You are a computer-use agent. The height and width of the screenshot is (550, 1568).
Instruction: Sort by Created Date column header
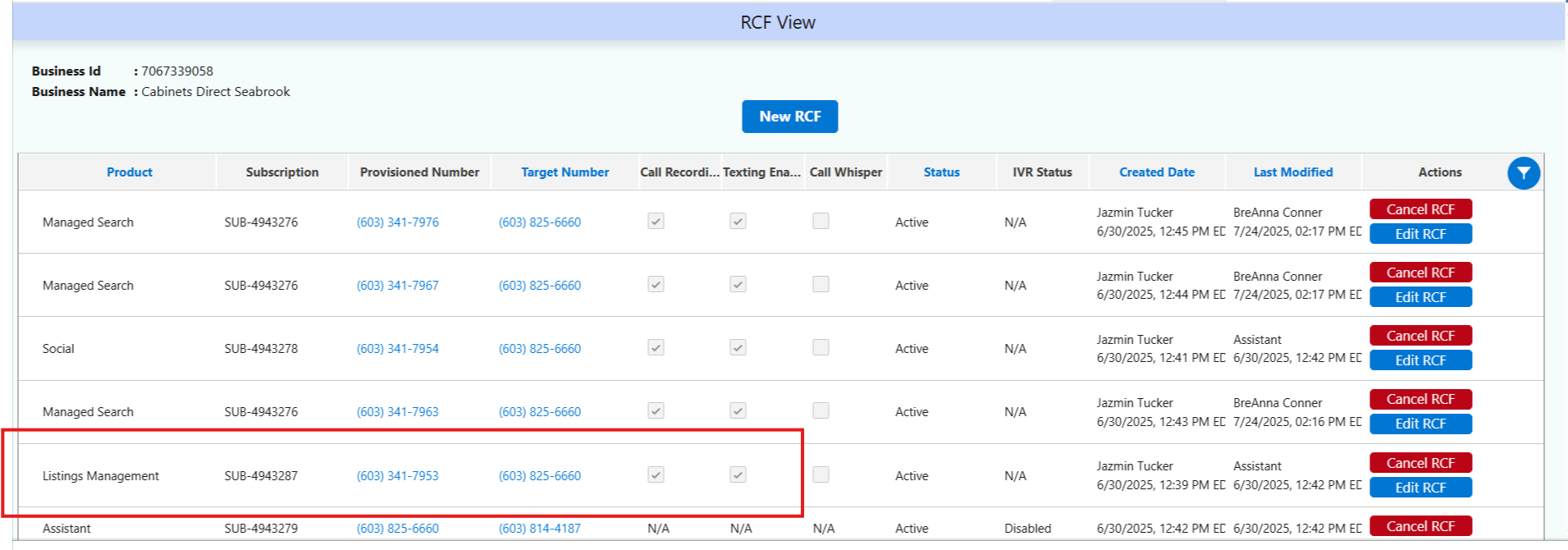[1156, 172]
